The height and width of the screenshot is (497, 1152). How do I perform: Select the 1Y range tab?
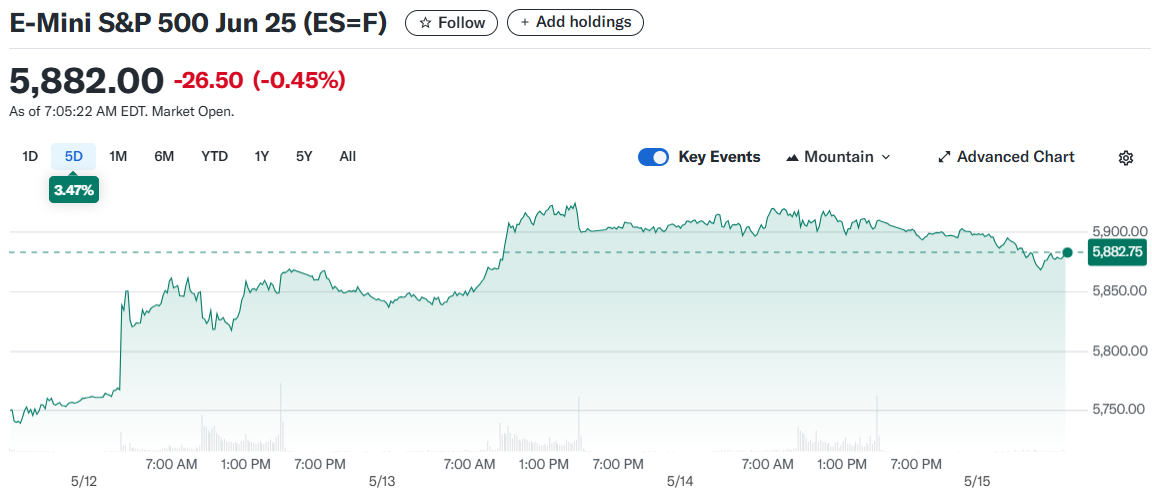(262, 156)
